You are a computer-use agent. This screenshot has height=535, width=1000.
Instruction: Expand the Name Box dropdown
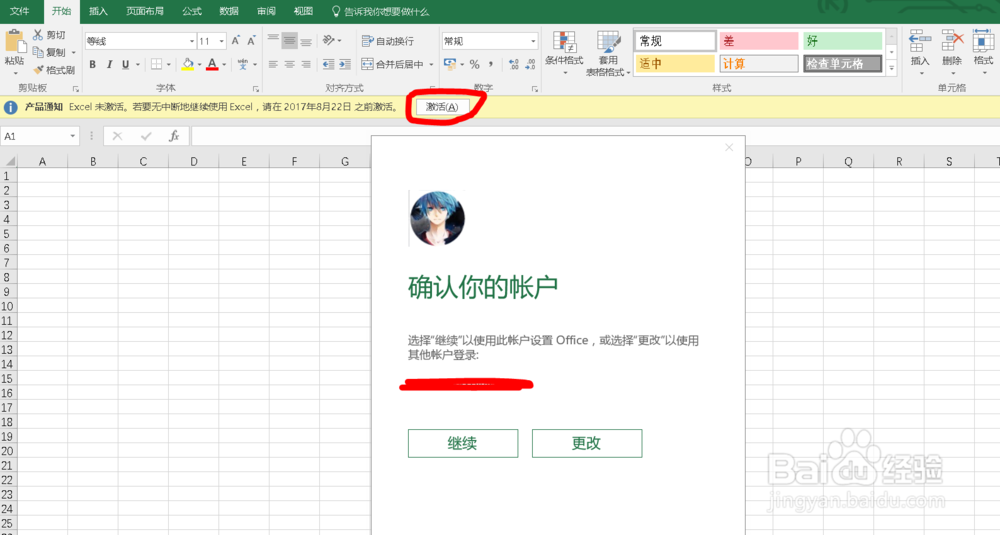point(72,136)
